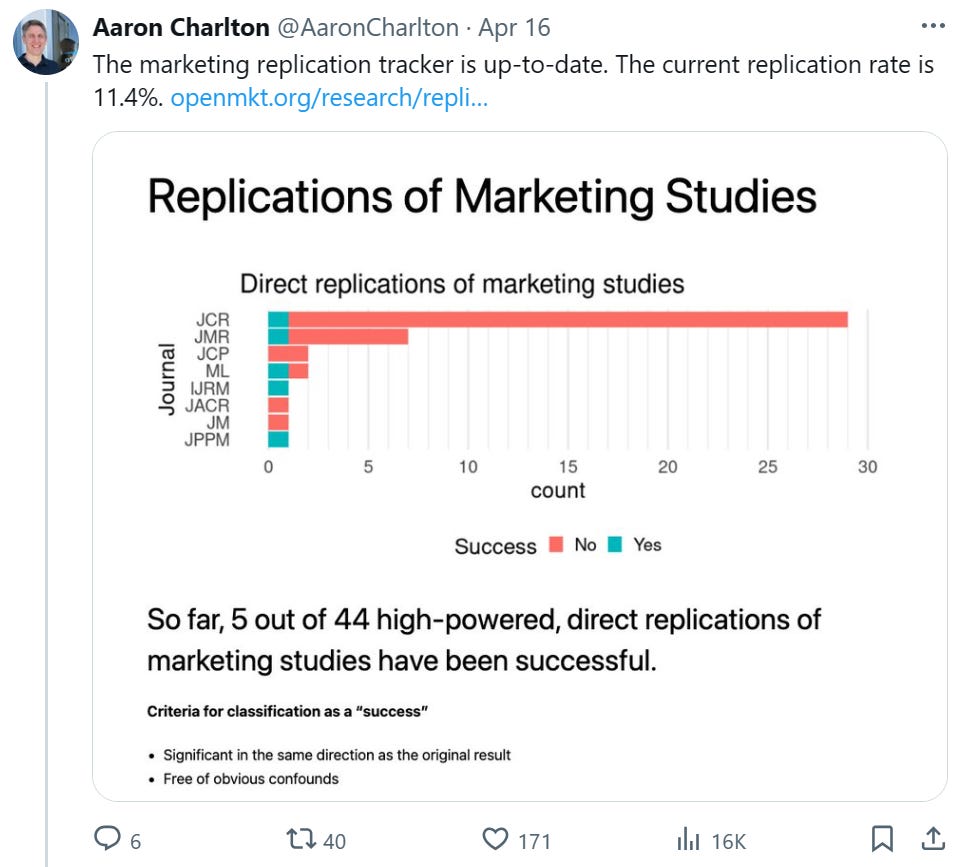
Task: Open Aaron Charlton's profile picture
Action: [x=46, y=42]
